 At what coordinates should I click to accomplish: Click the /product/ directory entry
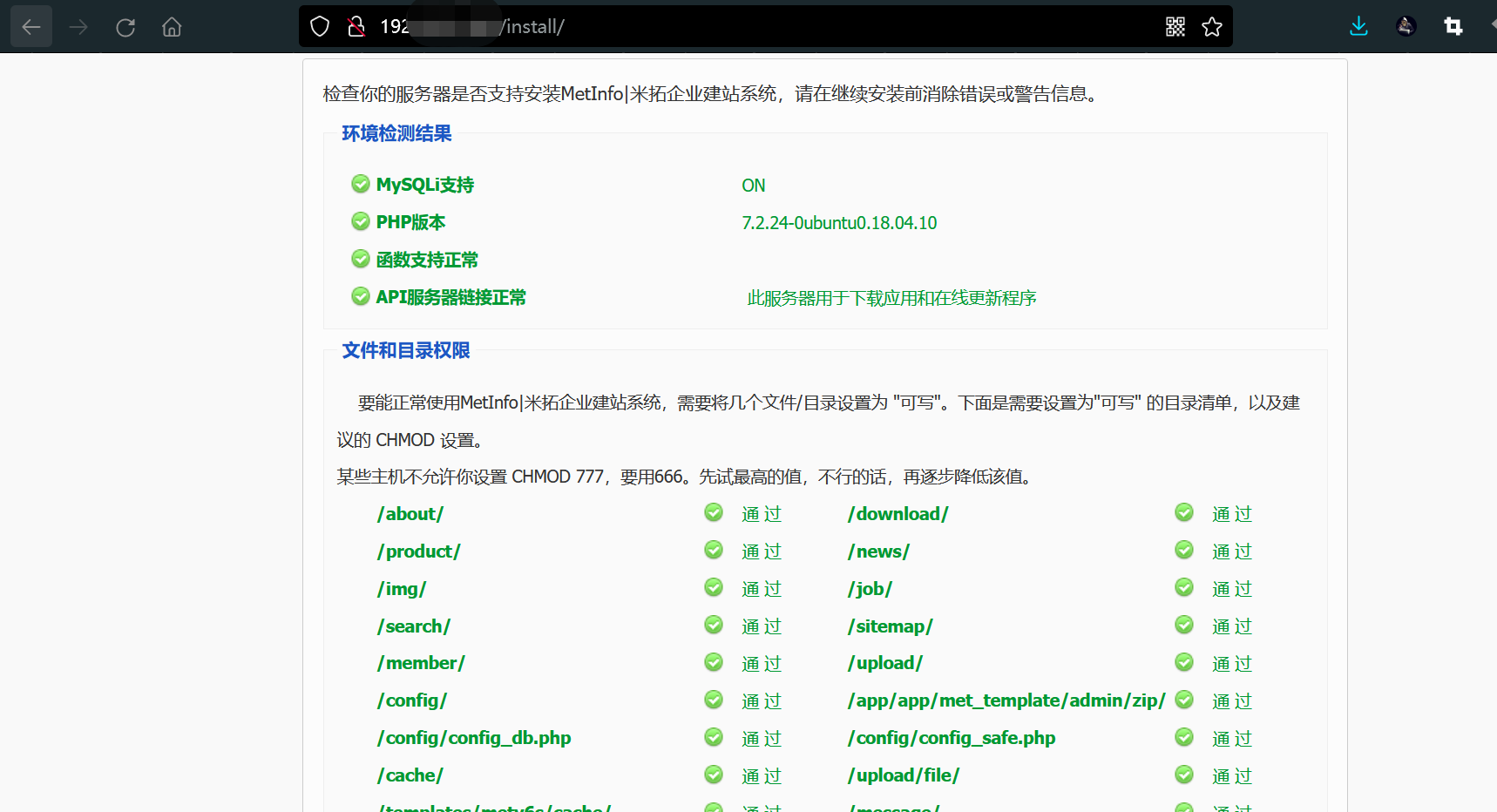tap(419, 551)
